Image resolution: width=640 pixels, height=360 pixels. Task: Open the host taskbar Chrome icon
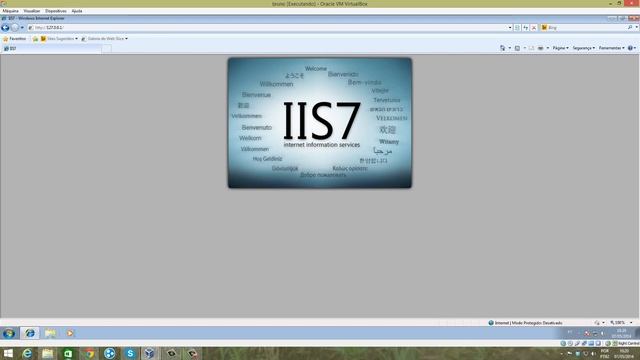click(89, 353)
